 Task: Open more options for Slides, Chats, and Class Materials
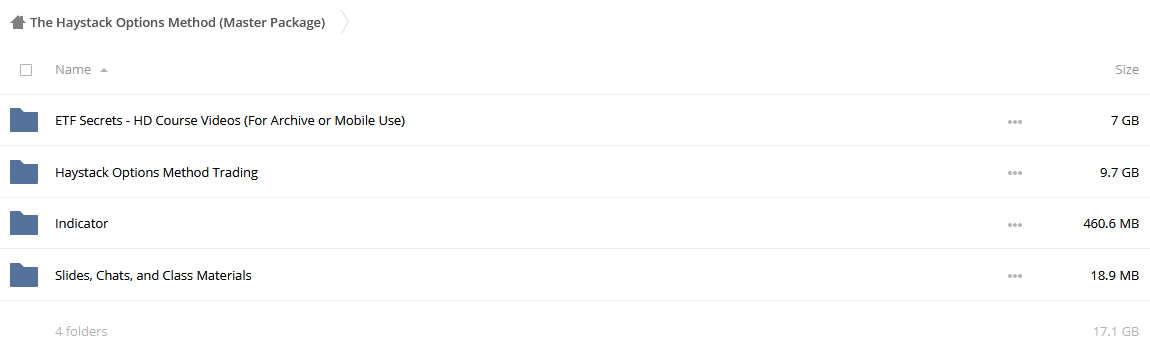[1015, 276]
